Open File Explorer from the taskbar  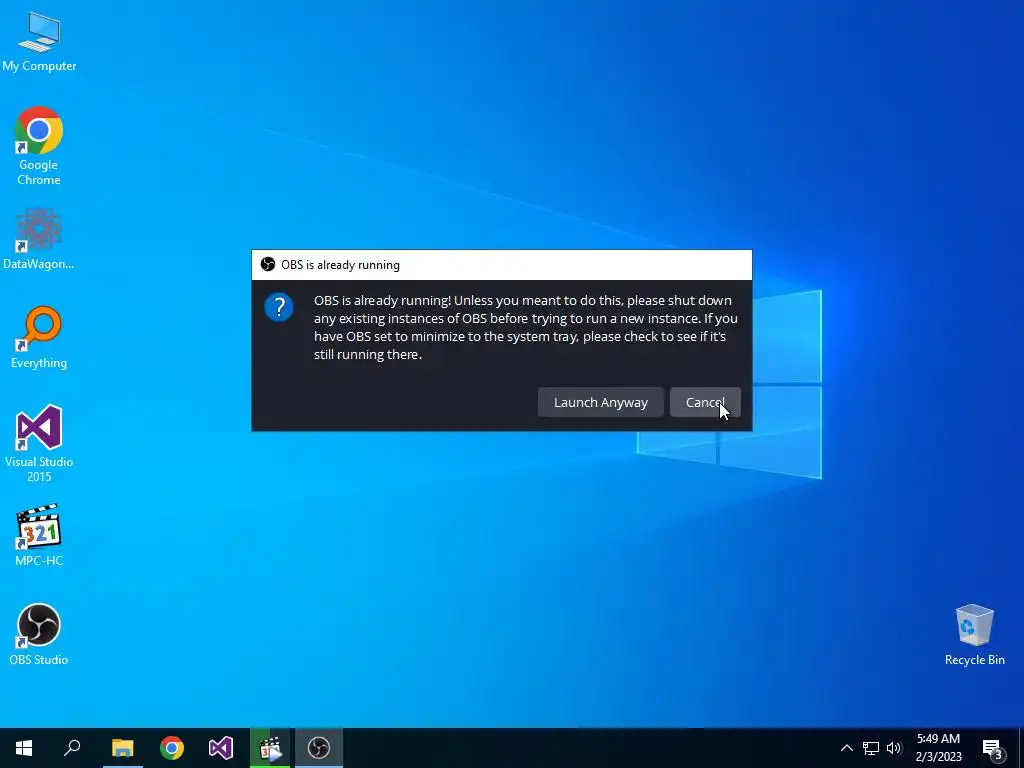pos(122,748)
